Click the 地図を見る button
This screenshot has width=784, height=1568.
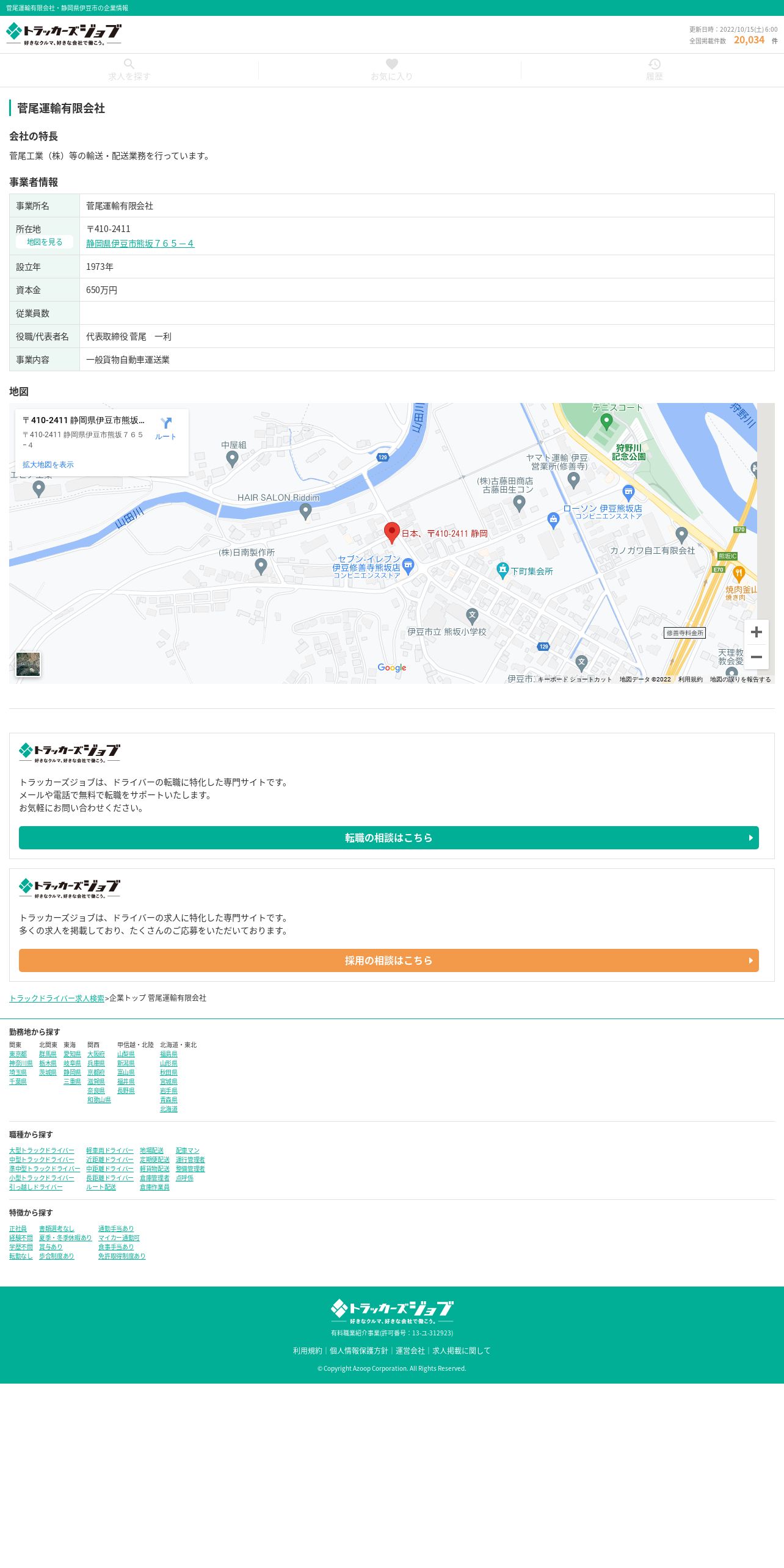(45, 242)
